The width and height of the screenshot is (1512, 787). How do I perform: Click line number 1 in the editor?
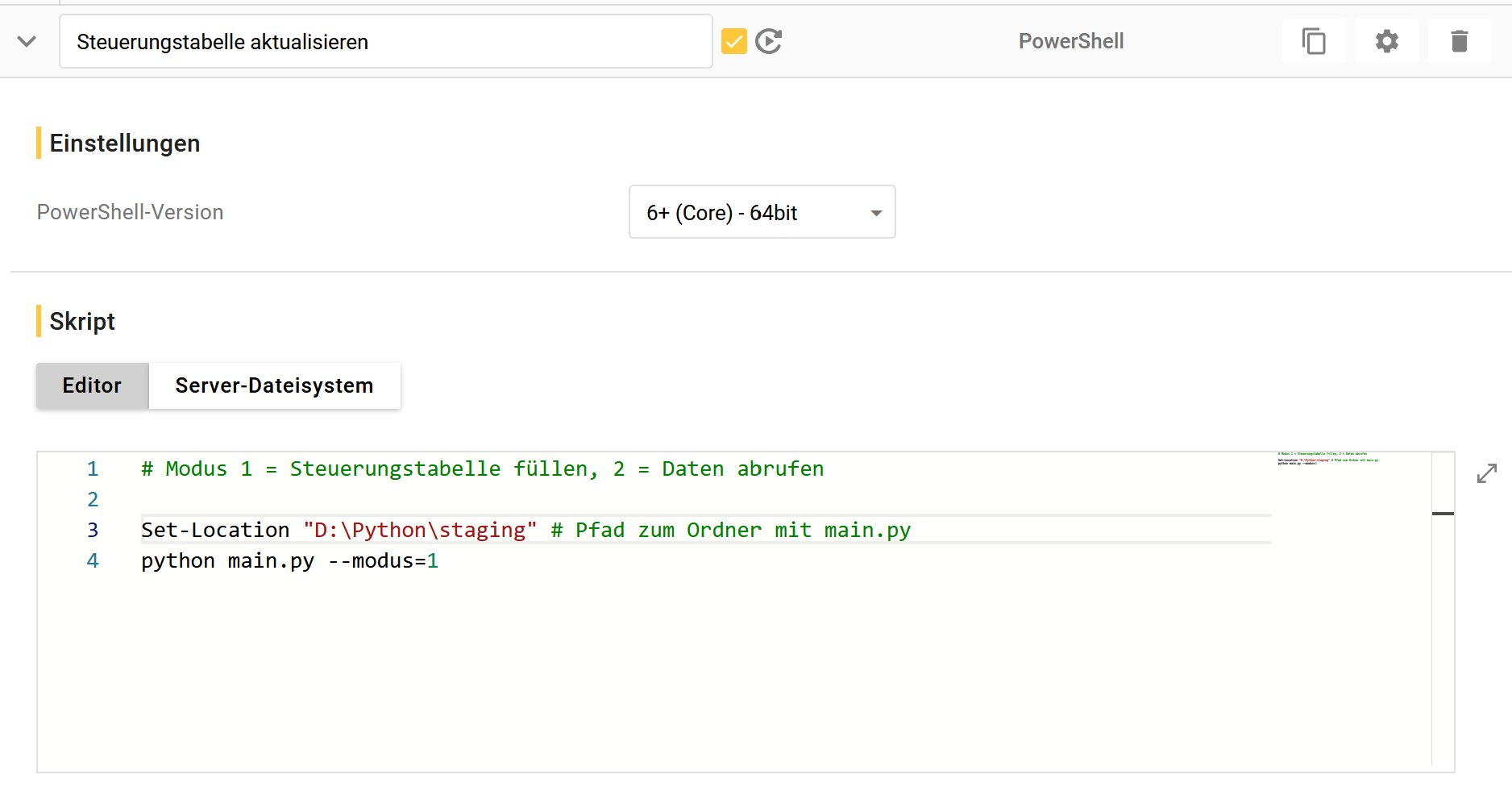coord(93,468)
